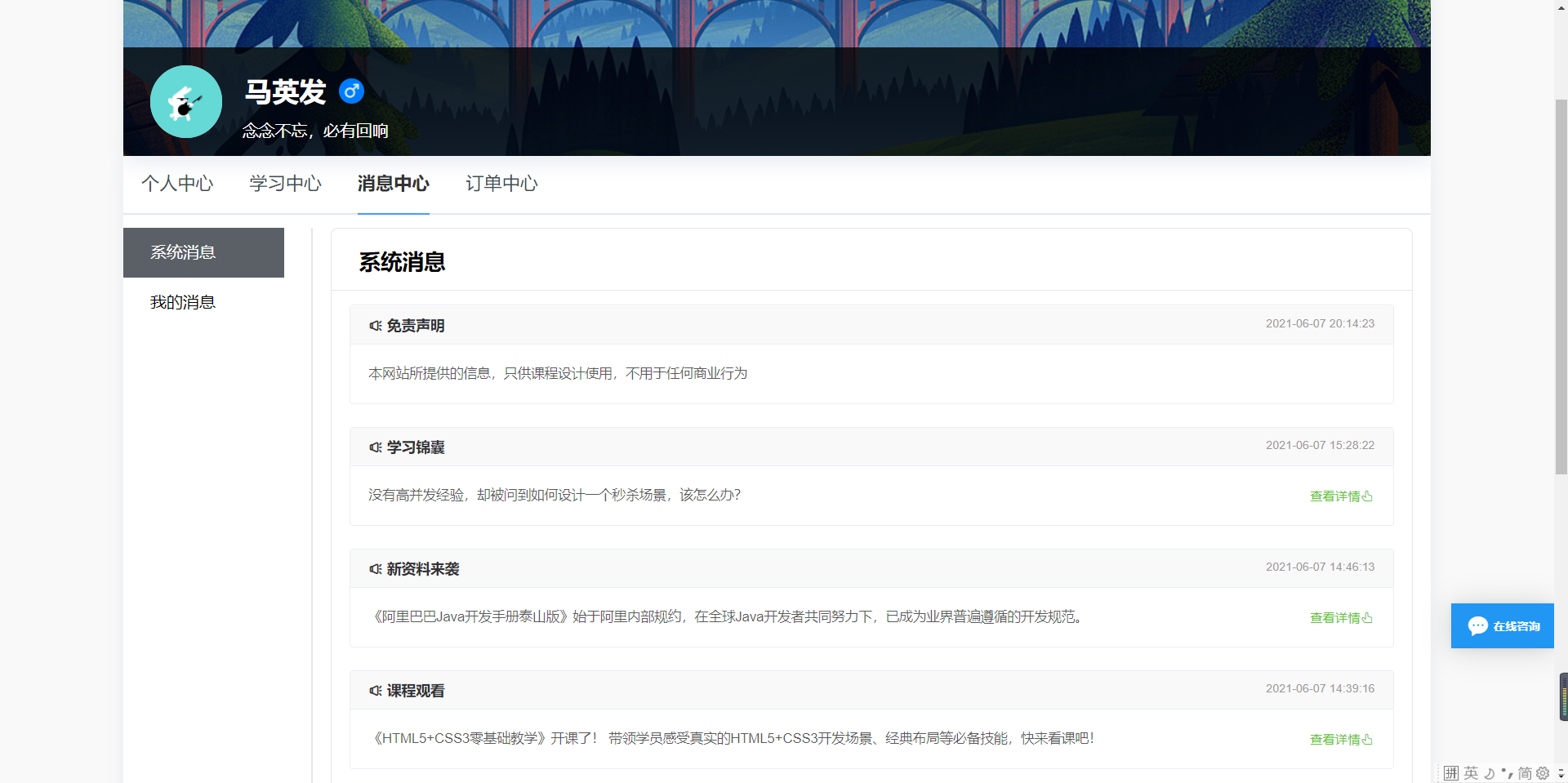Click the username 马英发
The height and width of the screenshot is (783, 1568).
(x=286, y=92)
